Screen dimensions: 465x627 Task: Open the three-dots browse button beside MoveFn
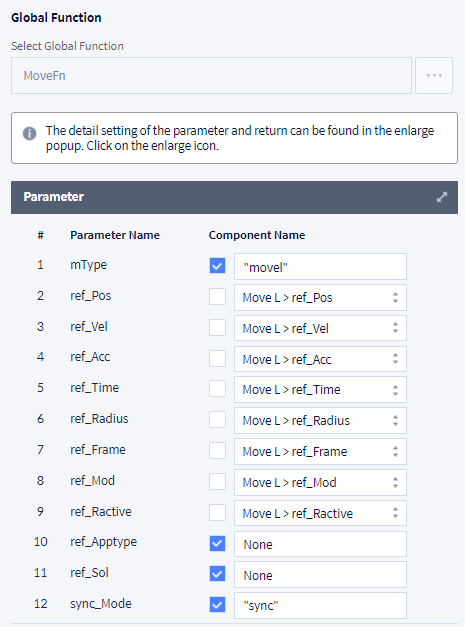tap(434, 76)
